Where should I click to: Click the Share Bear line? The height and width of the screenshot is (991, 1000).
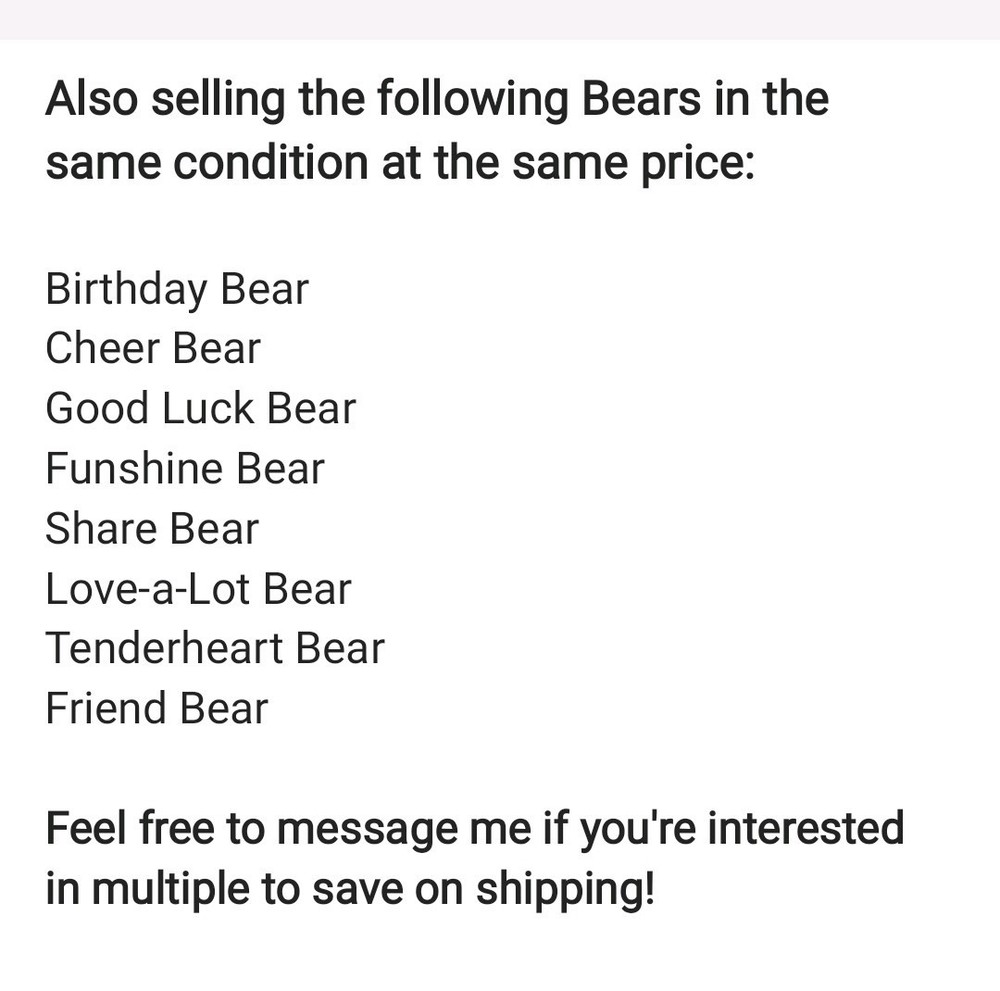click(x=152, y=529)
